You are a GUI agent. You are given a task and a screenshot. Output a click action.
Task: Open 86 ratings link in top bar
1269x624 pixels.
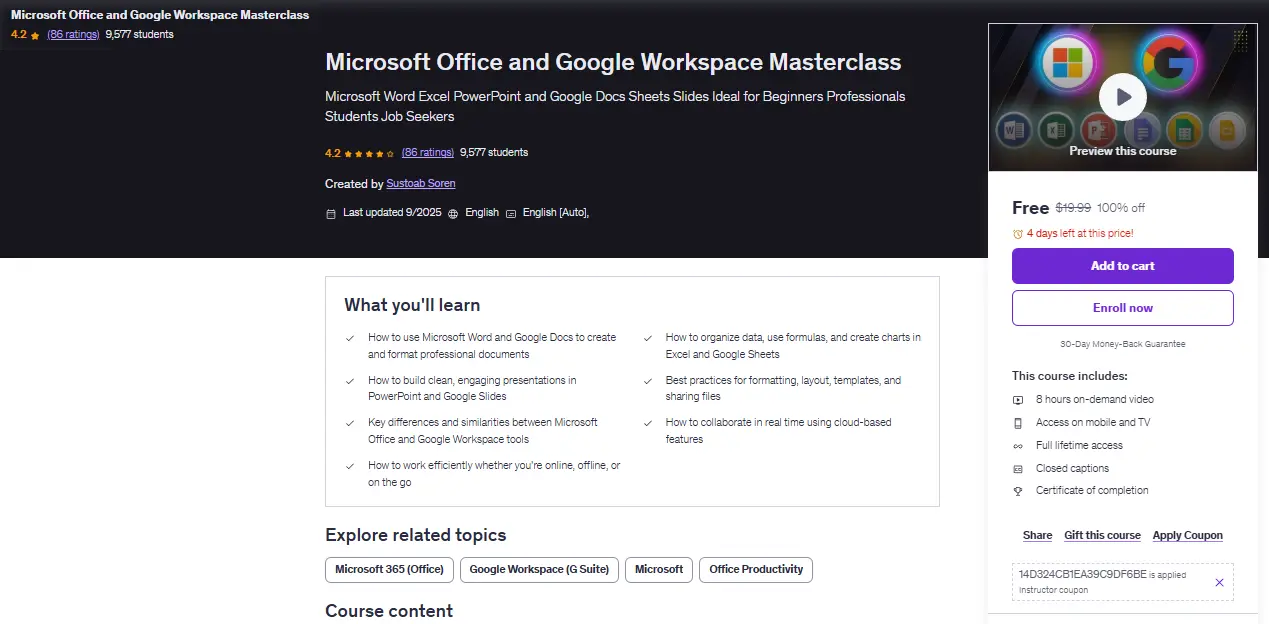(73, 34)
